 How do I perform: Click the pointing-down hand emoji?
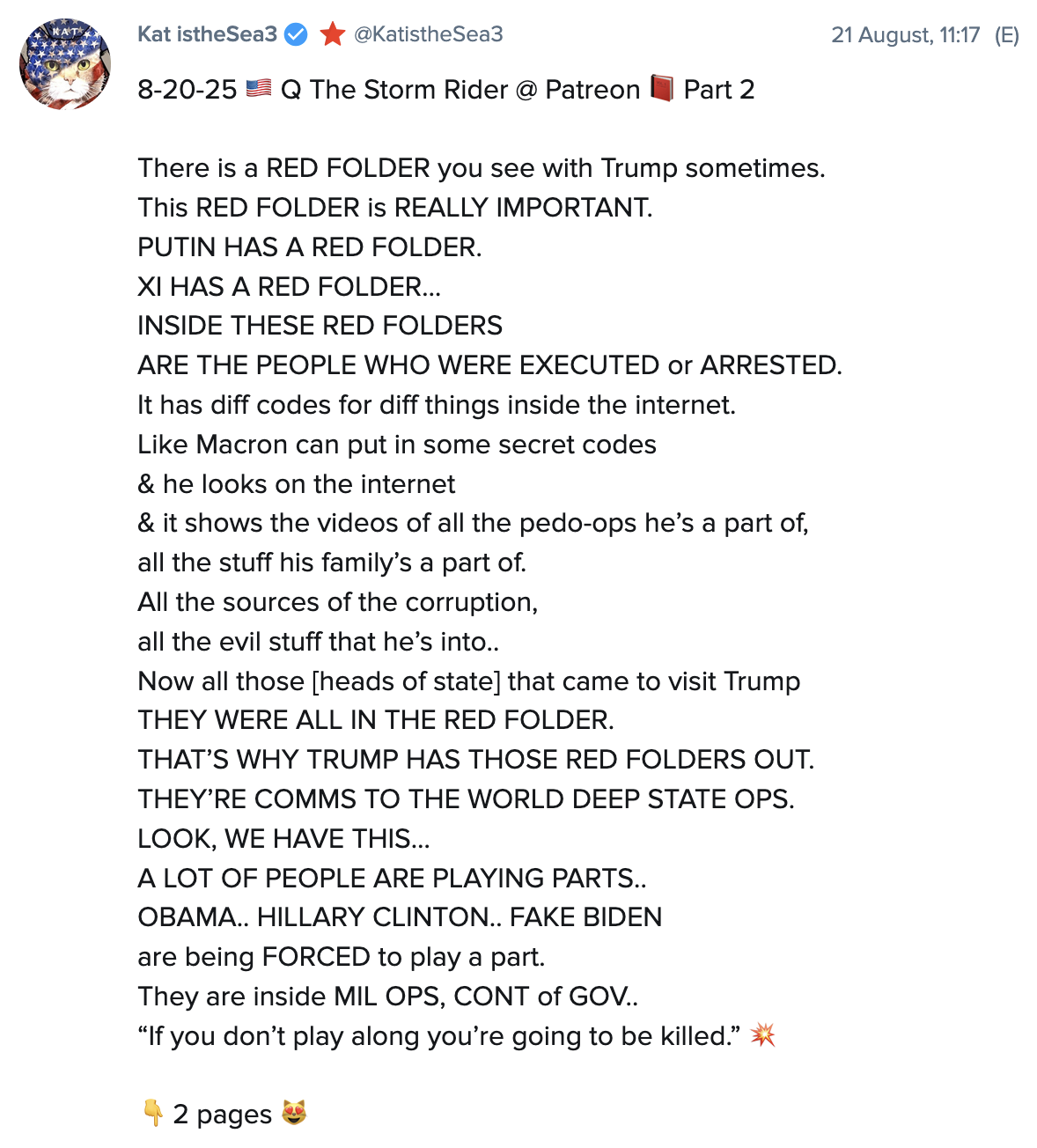[152, 1114]
